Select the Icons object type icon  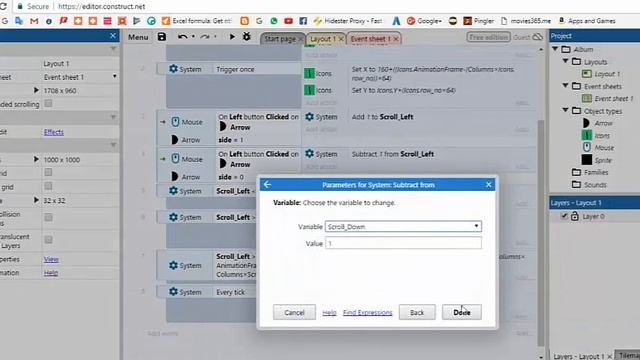(x=587, y=135)
